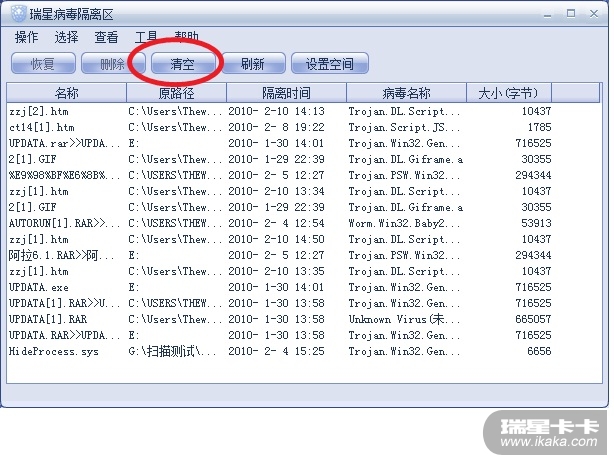Open the 查看 menu
614x460 pixels.
(106, 38)
